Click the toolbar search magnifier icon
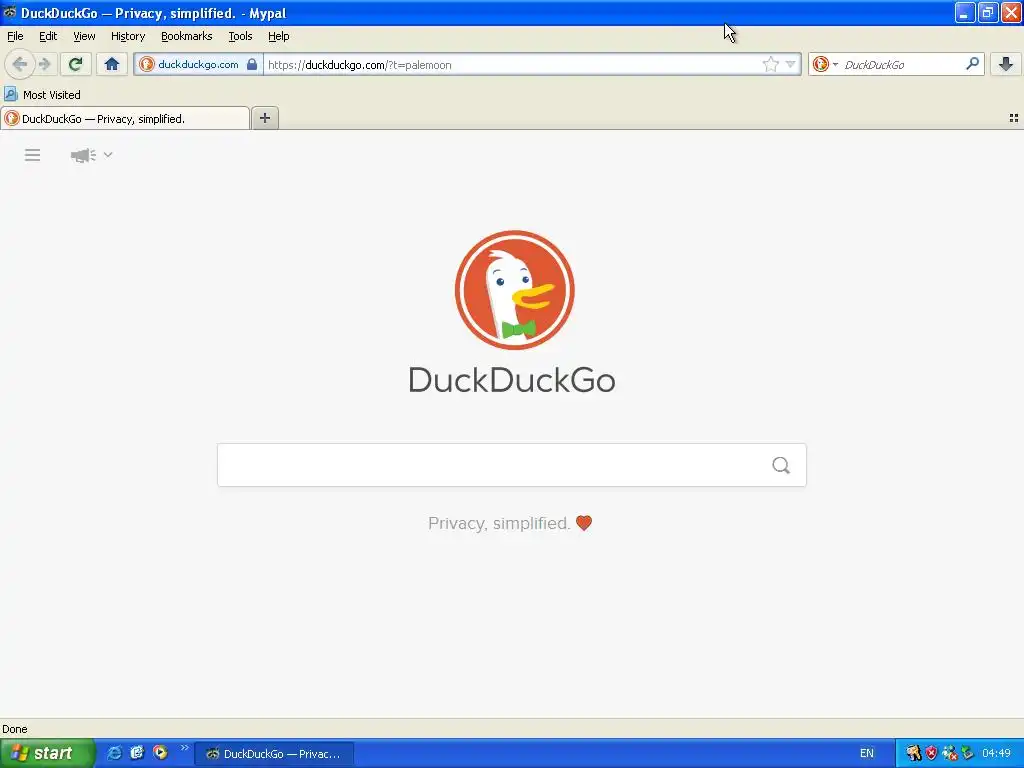This screenshot has height=768, width=1024. point(972,64)
